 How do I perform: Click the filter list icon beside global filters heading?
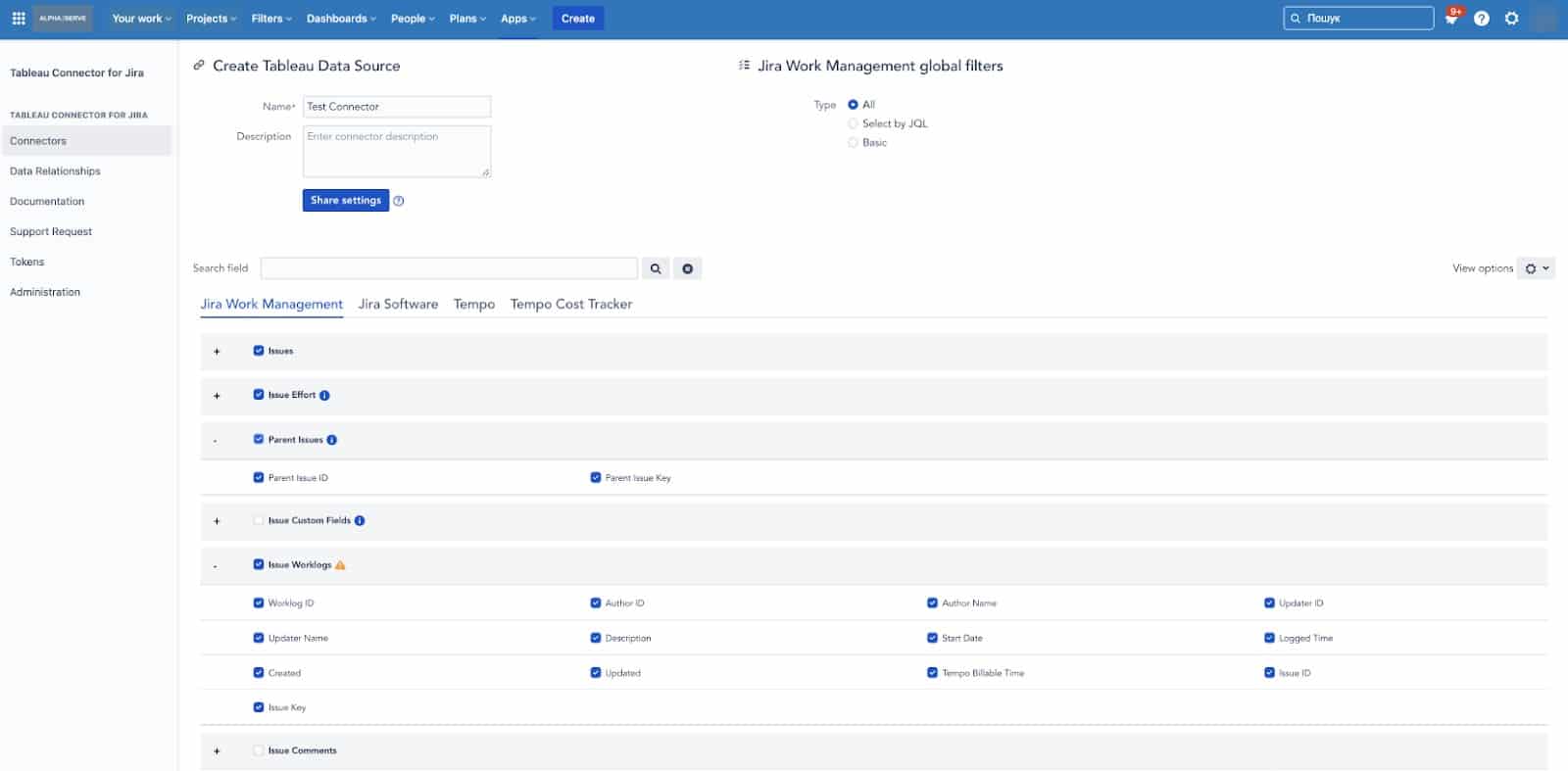(x=744, y=66)
